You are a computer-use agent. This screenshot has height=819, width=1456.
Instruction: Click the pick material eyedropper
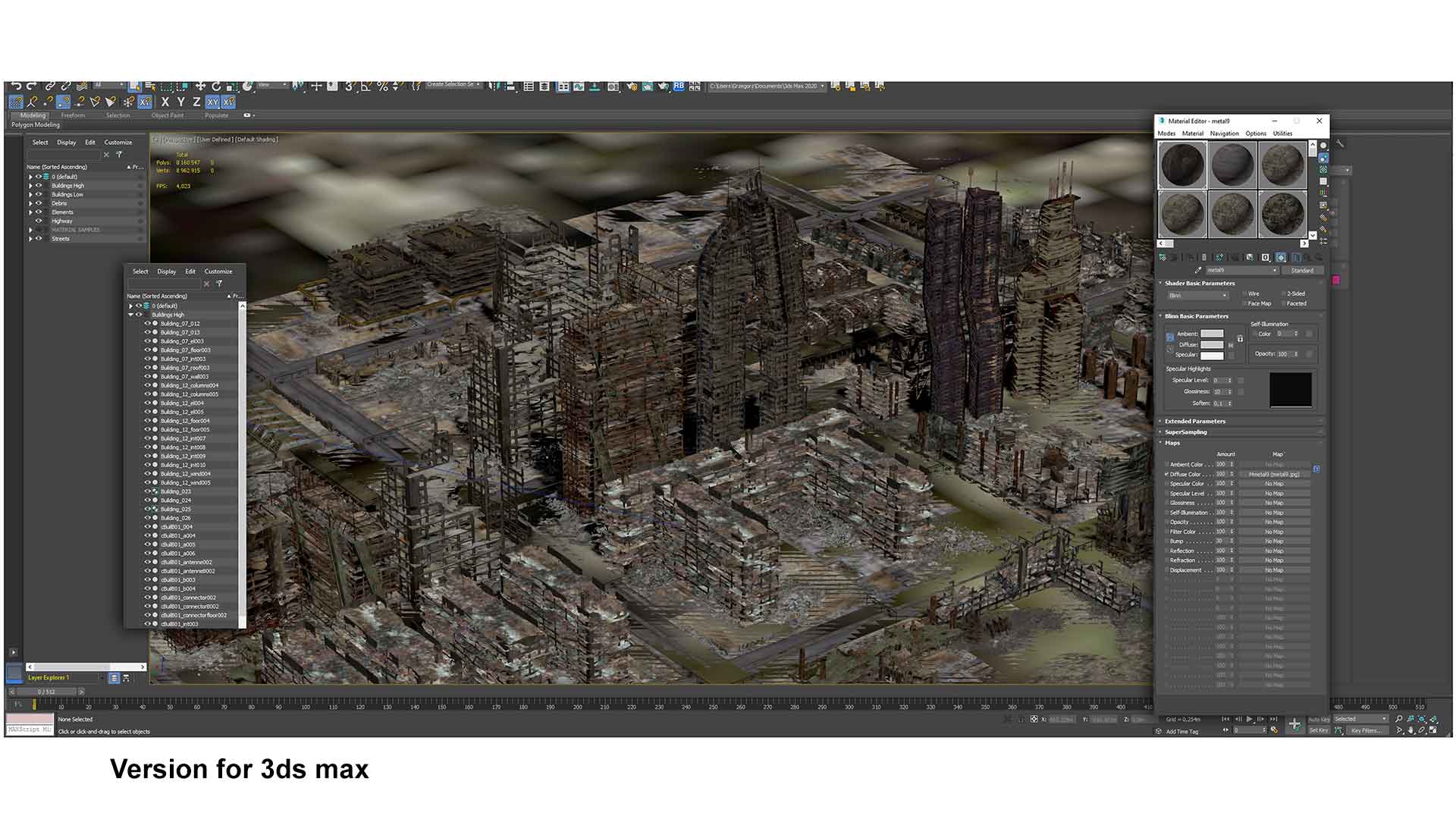[1198, 270]
